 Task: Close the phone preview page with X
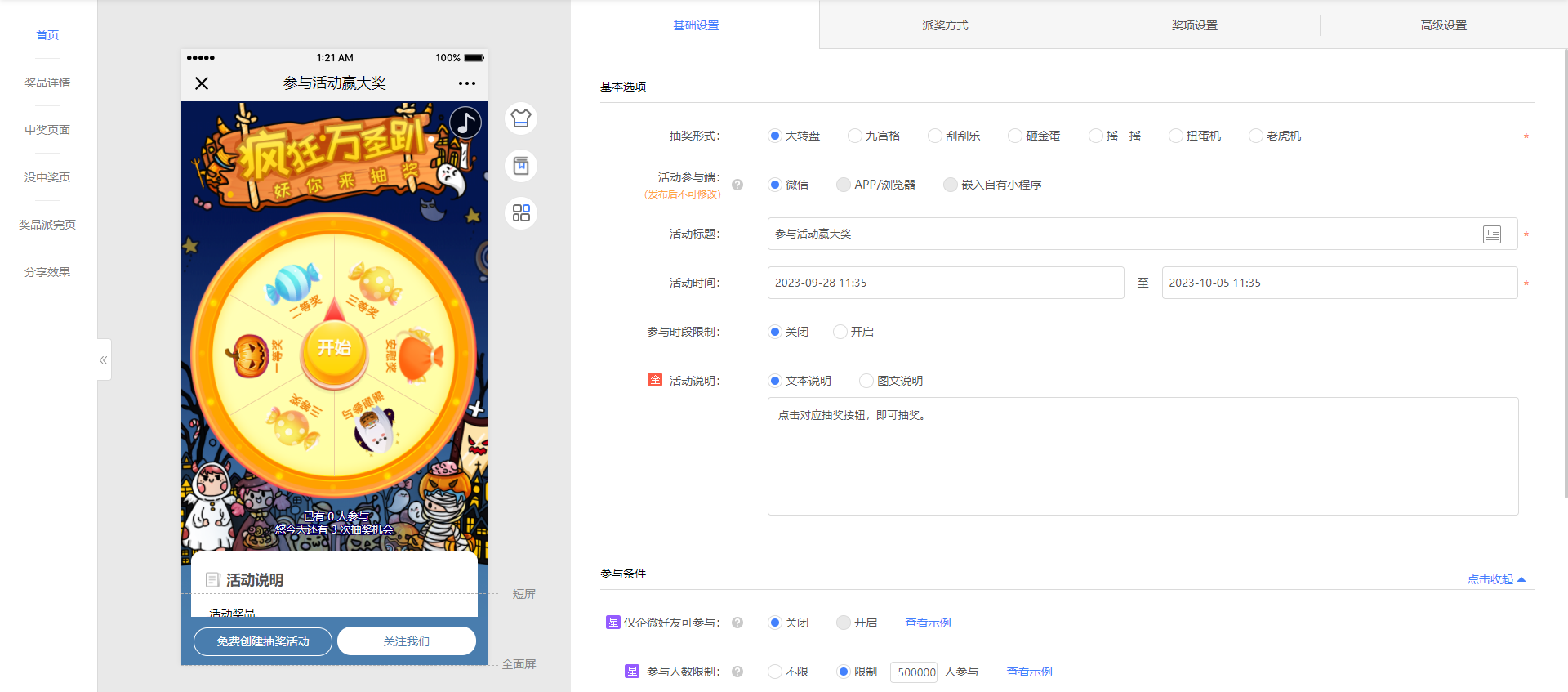[x=202, y=83]
